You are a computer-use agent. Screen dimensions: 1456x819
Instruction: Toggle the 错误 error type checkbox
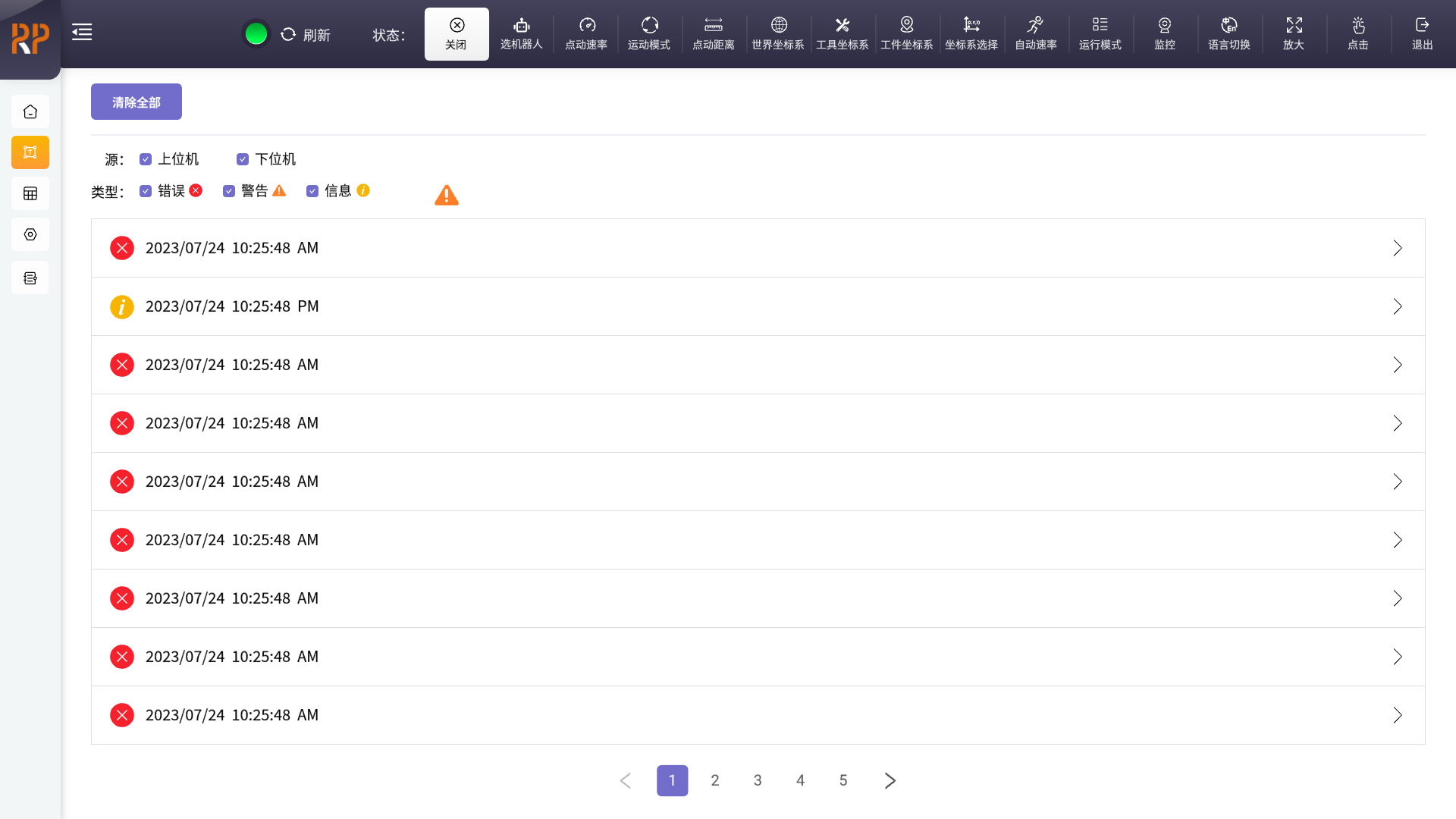tap(146, 191)
